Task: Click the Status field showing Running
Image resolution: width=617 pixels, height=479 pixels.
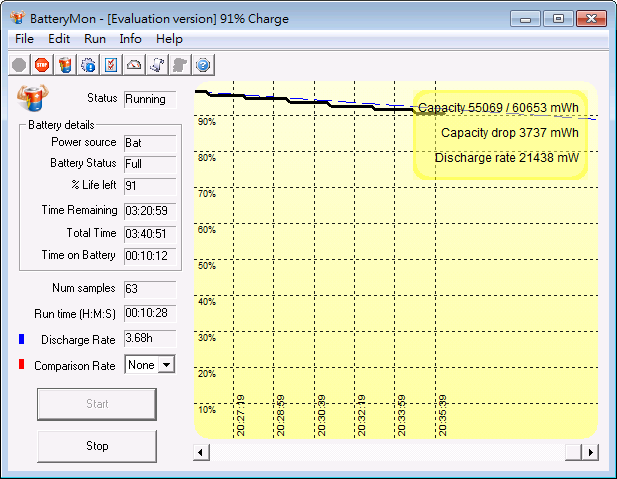Action: (x=150, y=99)
